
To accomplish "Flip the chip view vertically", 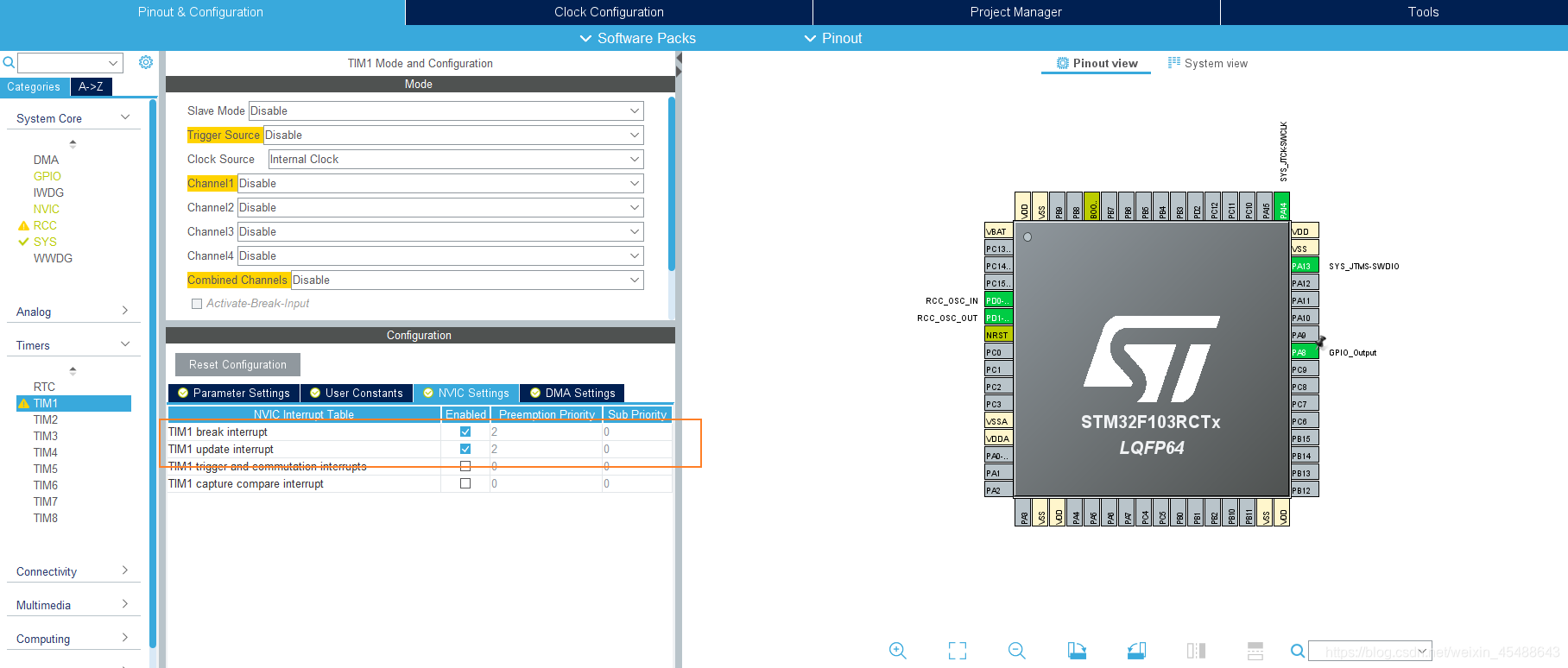I will tap(1255, 651).
